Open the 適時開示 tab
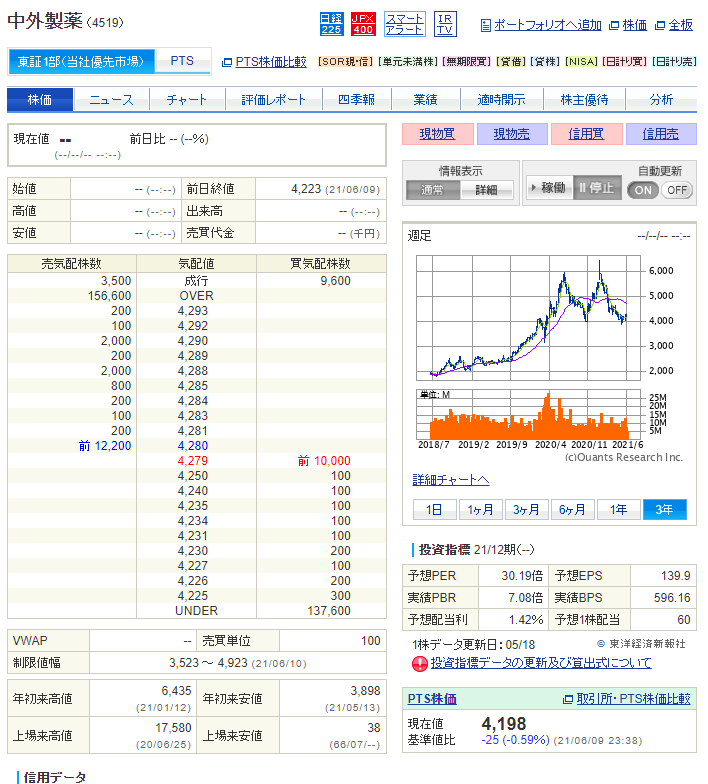Screen dimensions: 708x784 502,100
